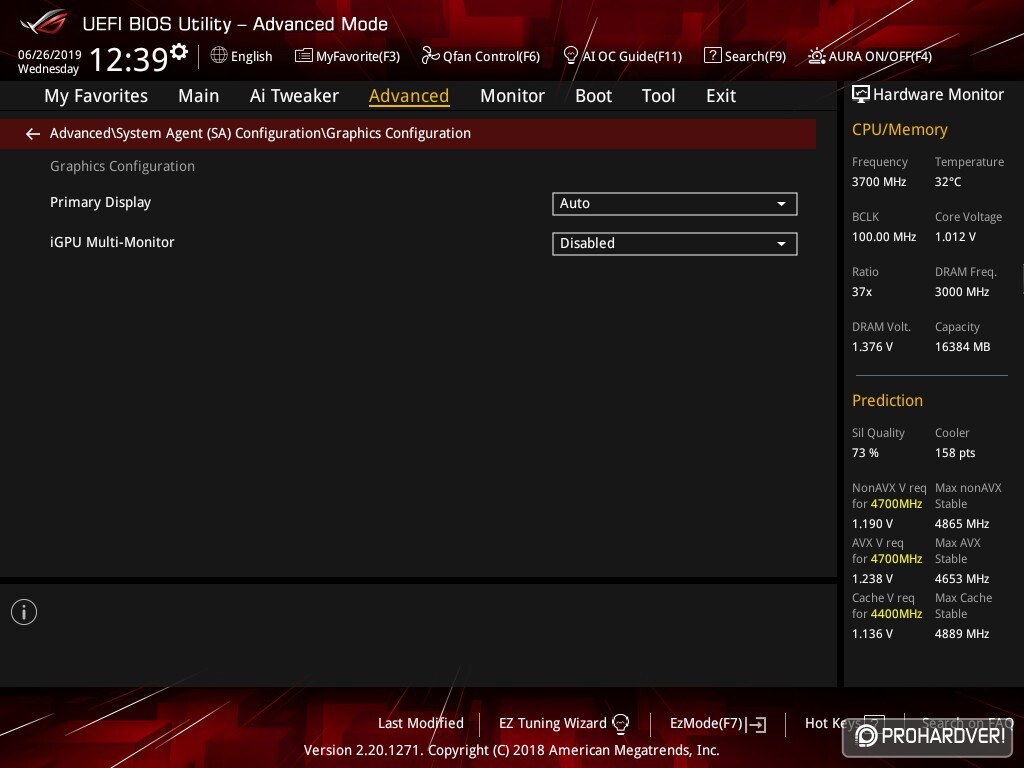Click the breadcrumb path Graphics Configuration
Image resolution: width=1024 pixels, height=768 pixels.
tap(398, 133)
